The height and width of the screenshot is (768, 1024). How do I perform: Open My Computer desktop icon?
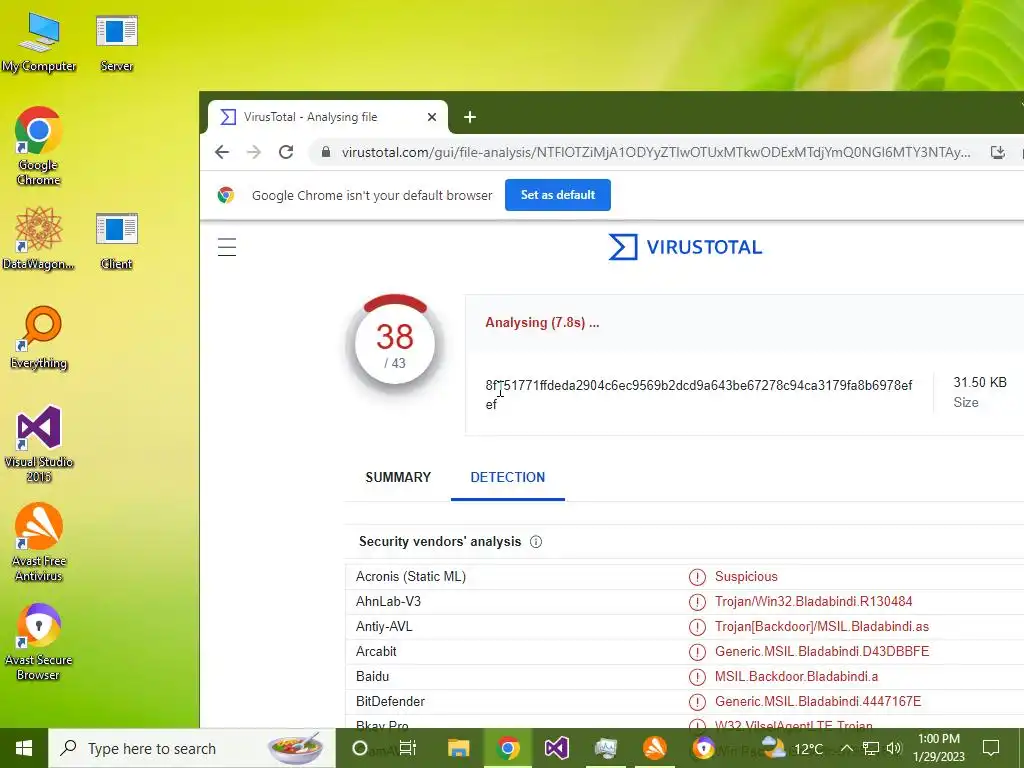39,42
